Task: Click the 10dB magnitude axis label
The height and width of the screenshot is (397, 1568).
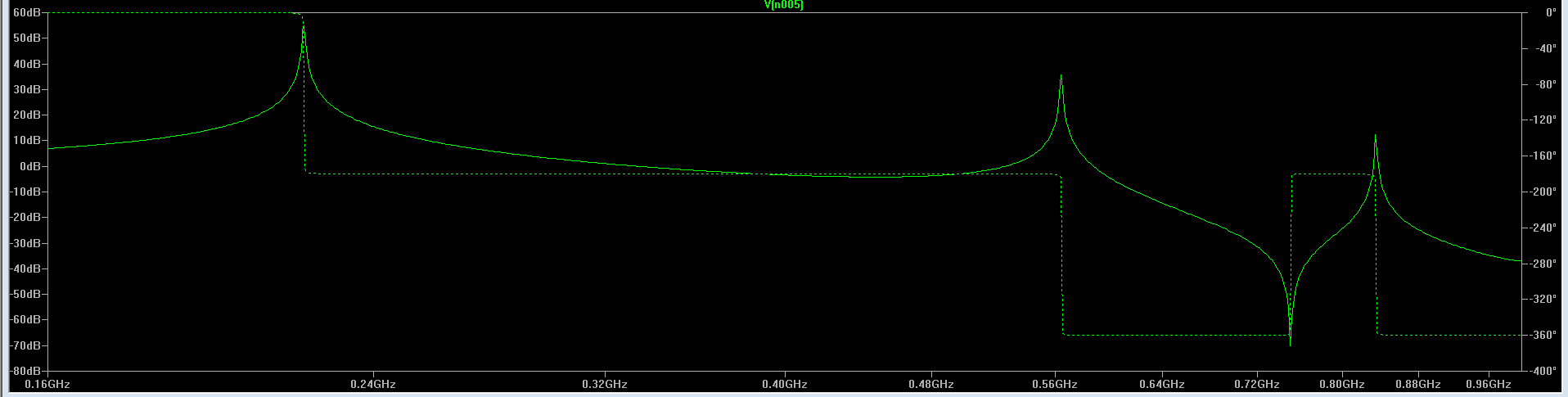Action: [26, 141]
